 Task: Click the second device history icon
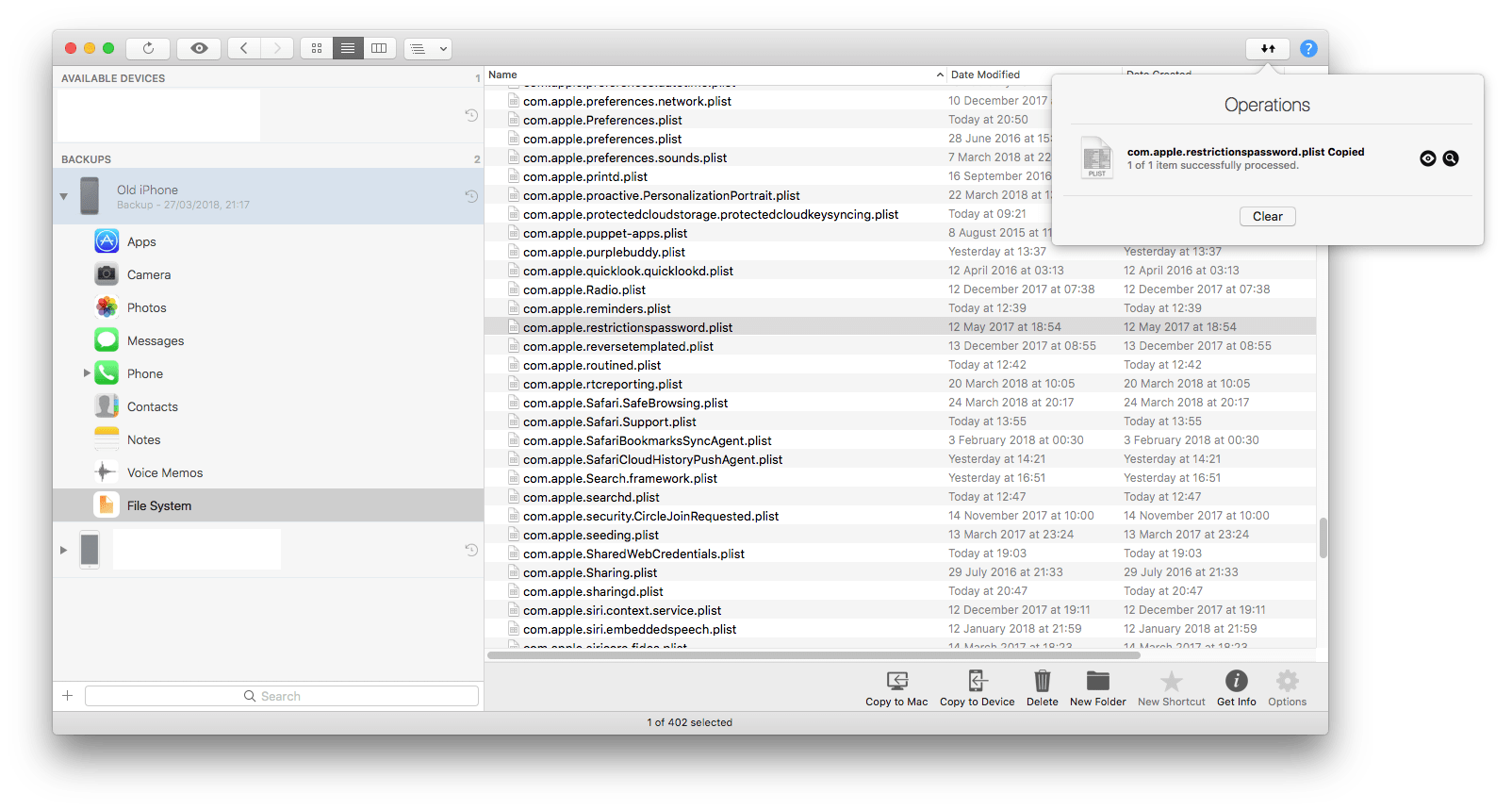tap(471, 550)
